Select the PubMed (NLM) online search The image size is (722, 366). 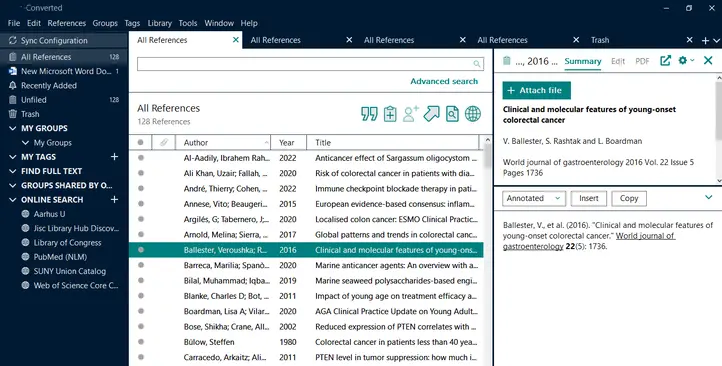coord(60,257)
